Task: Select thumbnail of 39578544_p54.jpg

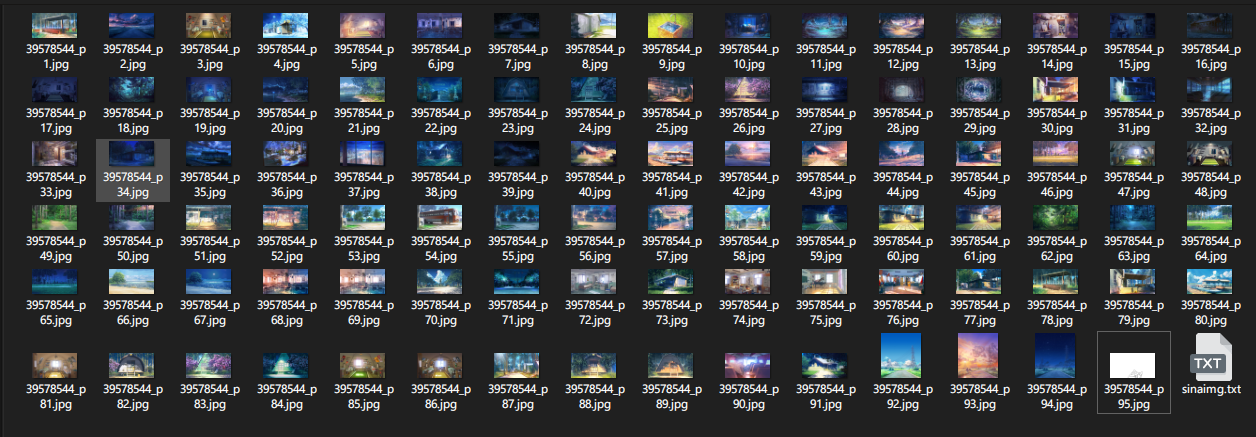Action: (x=441, y=218)
